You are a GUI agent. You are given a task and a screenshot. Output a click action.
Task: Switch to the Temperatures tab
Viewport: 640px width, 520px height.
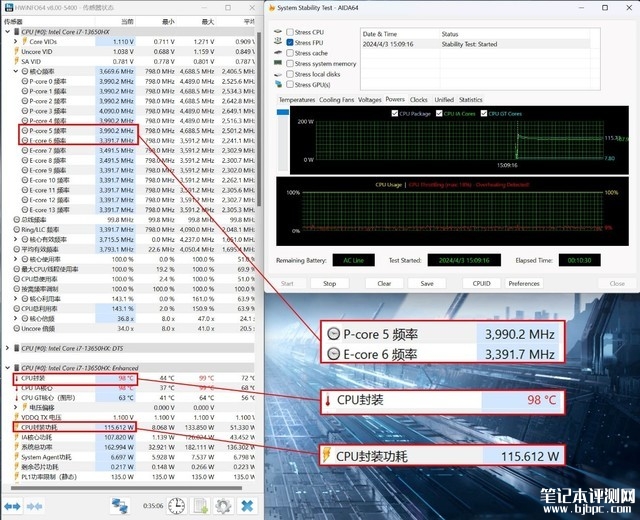297,100
